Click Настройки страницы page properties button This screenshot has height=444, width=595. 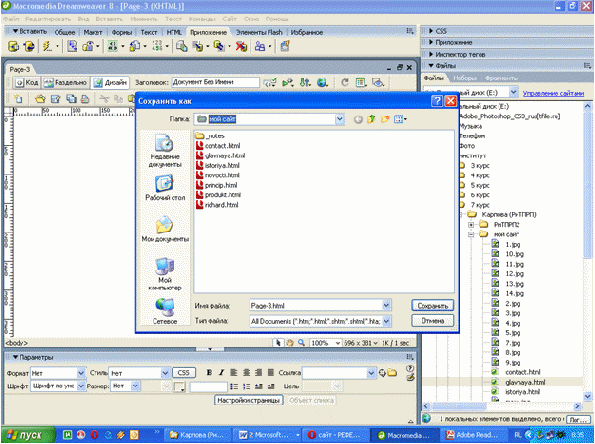tap(249, 401)
